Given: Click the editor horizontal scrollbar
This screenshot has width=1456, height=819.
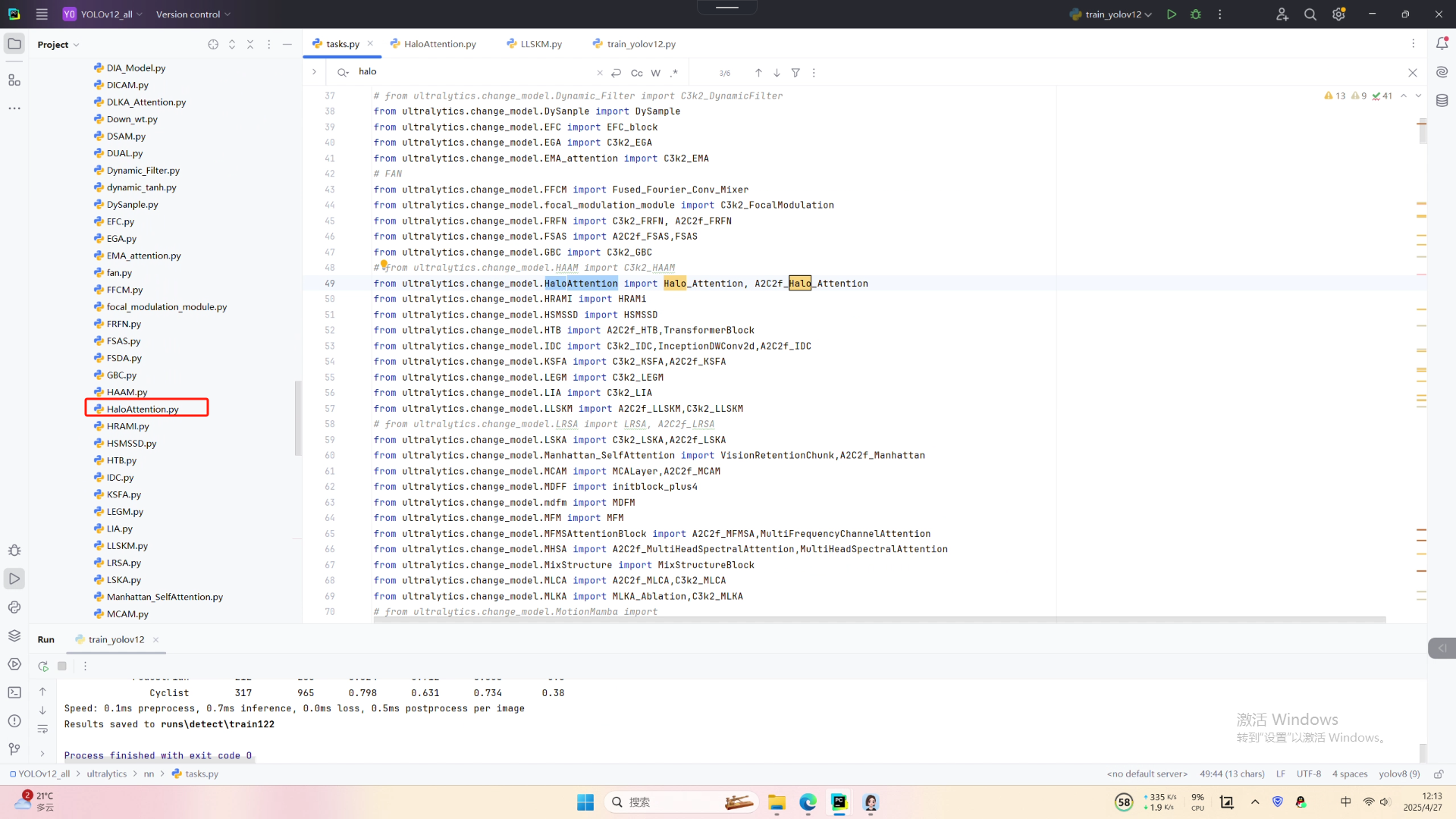Looking at the screenshot, I should 880,620.
